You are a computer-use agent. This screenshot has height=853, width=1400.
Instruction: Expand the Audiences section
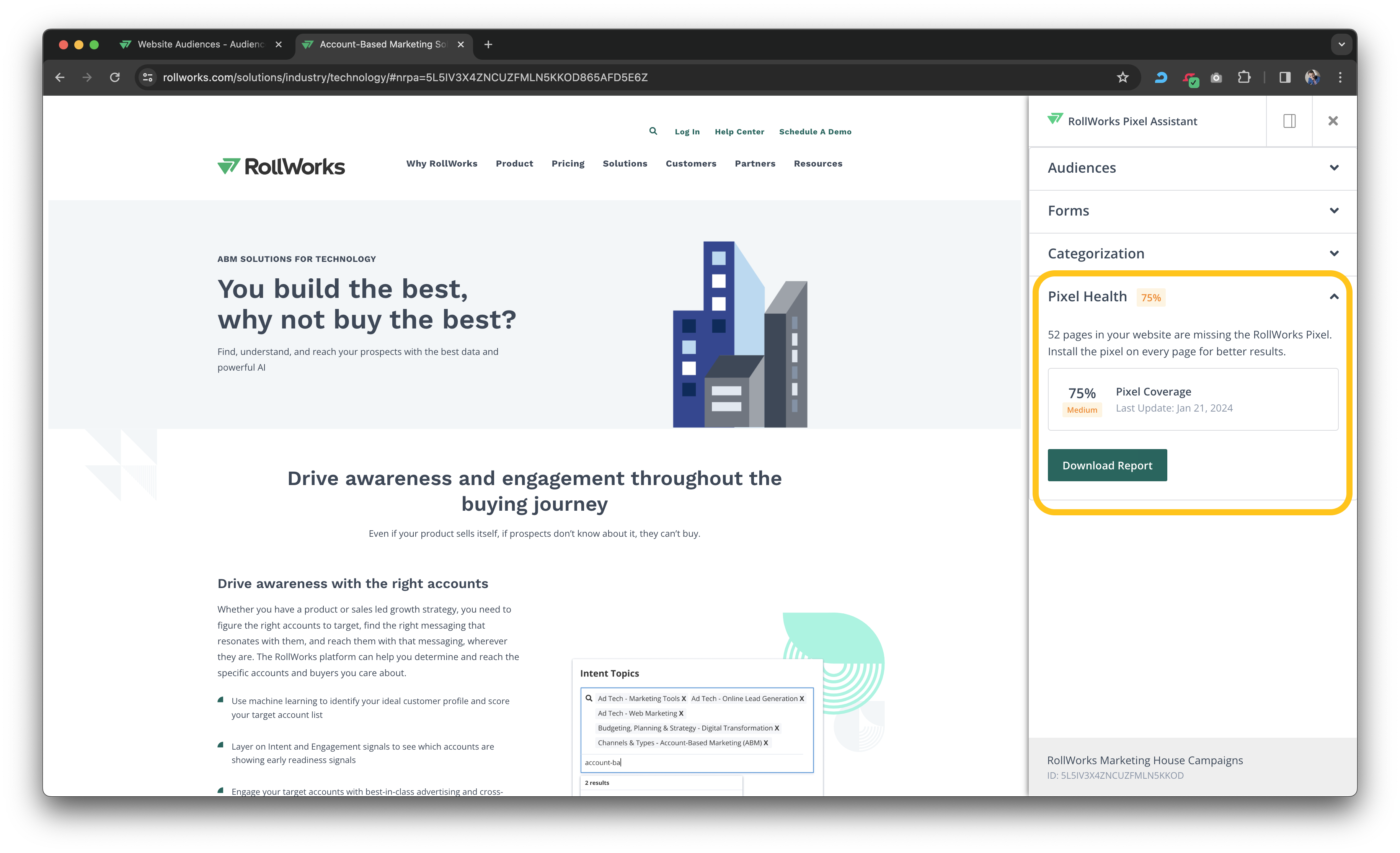(x=1193, y=168)
